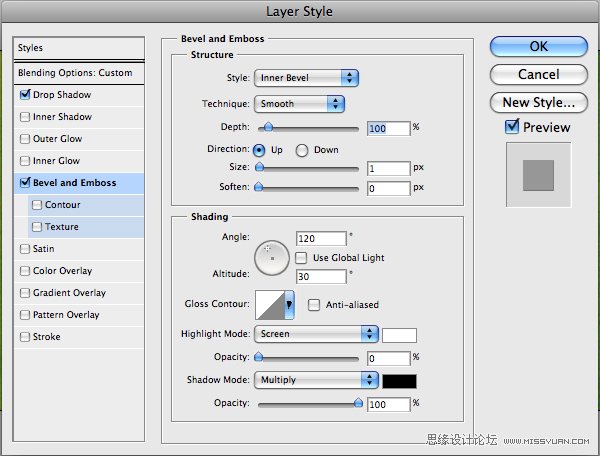600x456 pixels.
Task: Click the style preview thumbnail
Action: [x=538, y=174]
